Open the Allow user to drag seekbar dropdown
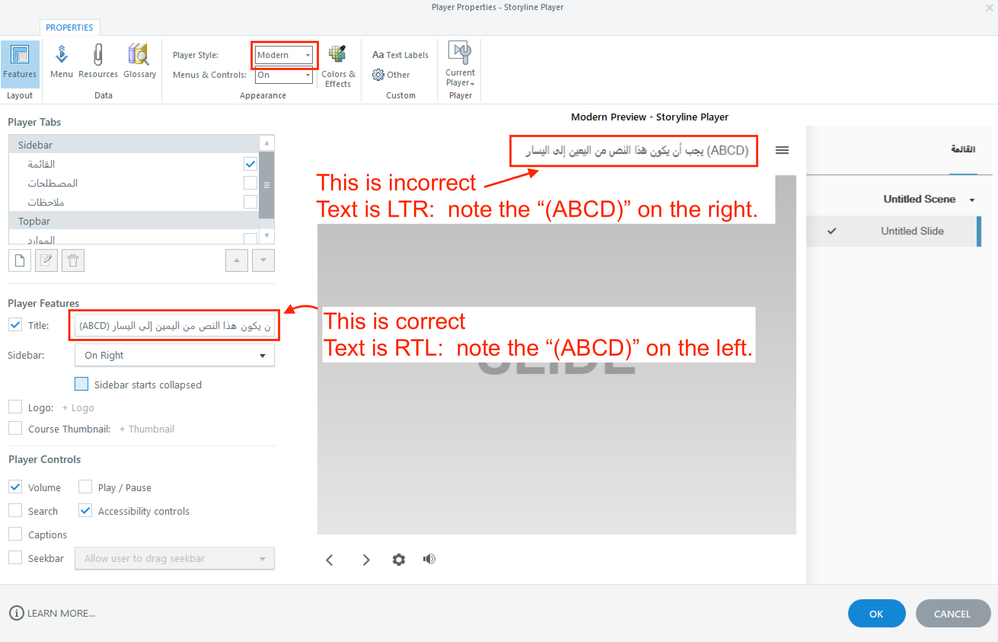998x642 pixels. click(x=174, y=559)
